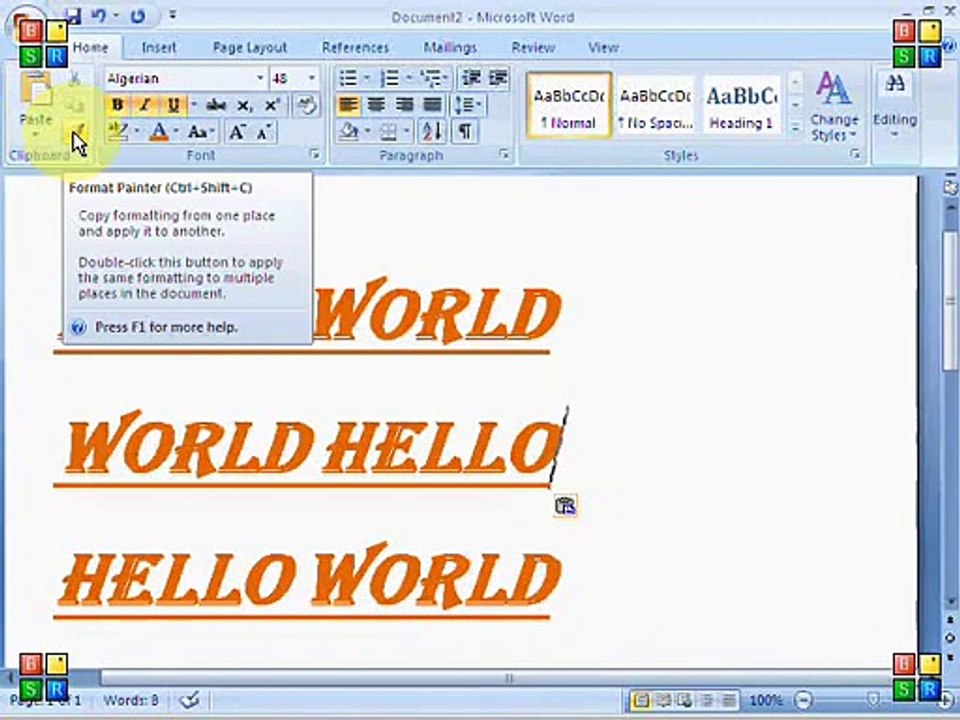The width and height of the screenshot is (960, 720).
Task: Switch to the View tab
Action: (x=603, y=47)
